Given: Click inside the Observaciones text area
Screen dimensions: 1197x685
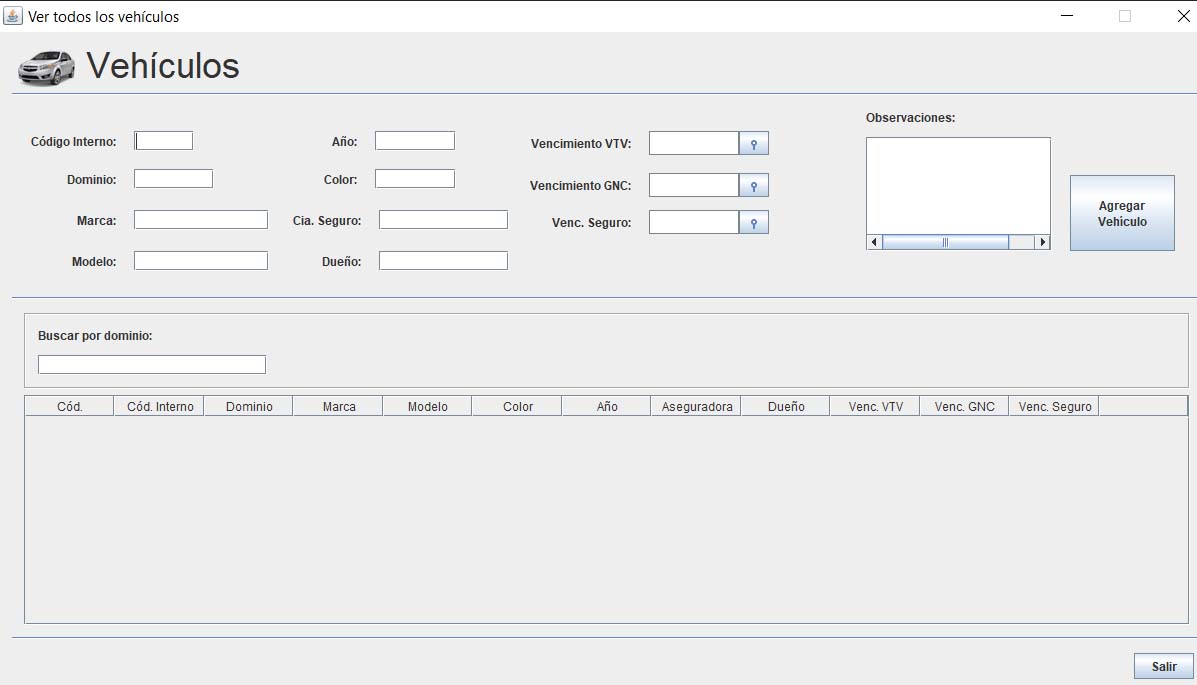Looking at the screenshot, I should (957, 185).
